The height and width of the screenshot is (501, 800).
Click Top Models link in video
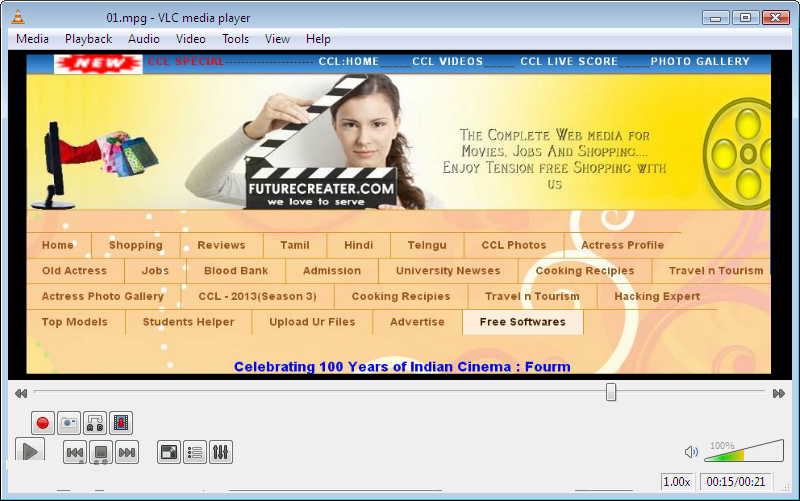[74, 322]
